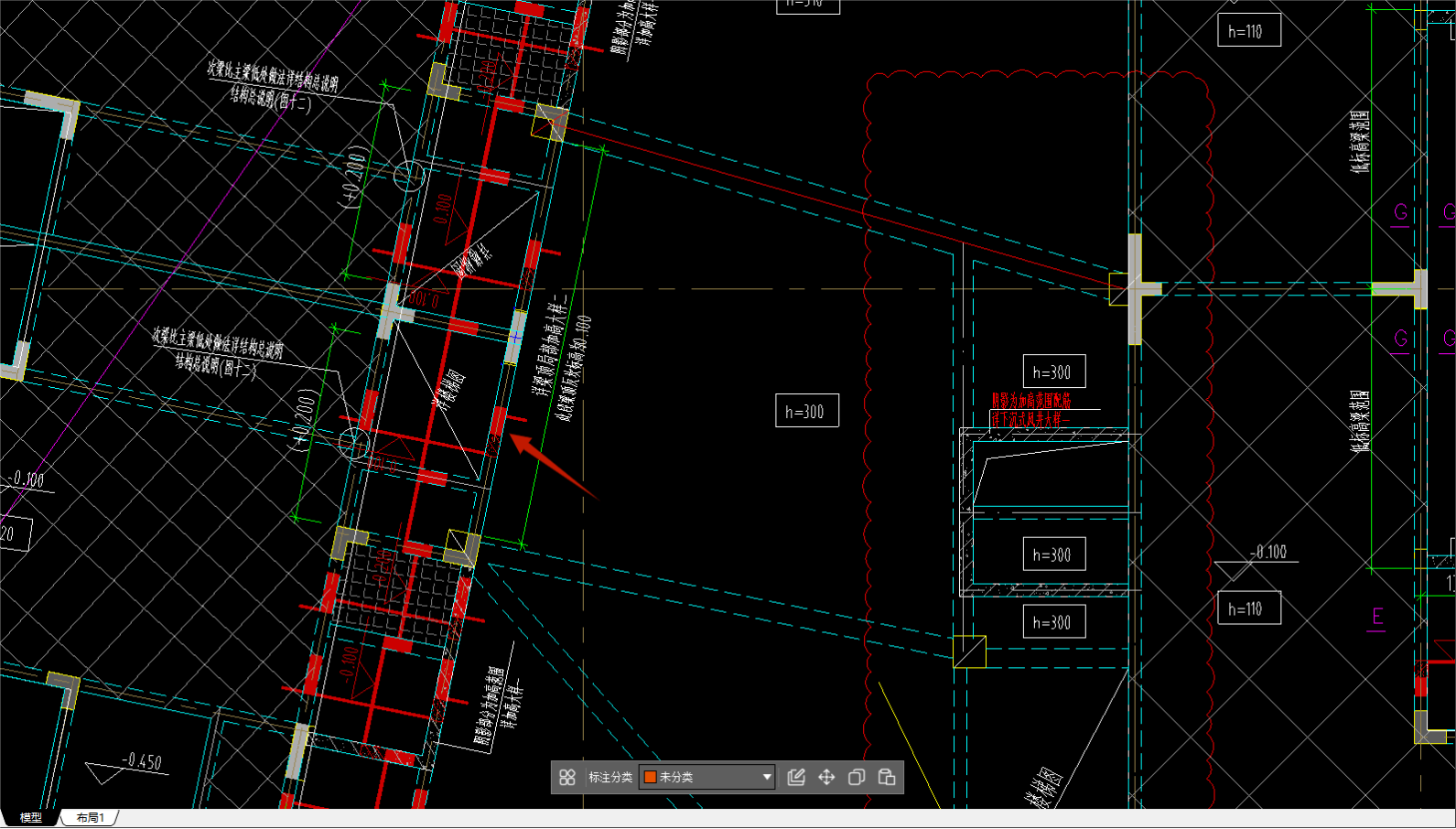Select the -0.450 elevation text
Screen dimensions: 1456x829
point(143,761)
